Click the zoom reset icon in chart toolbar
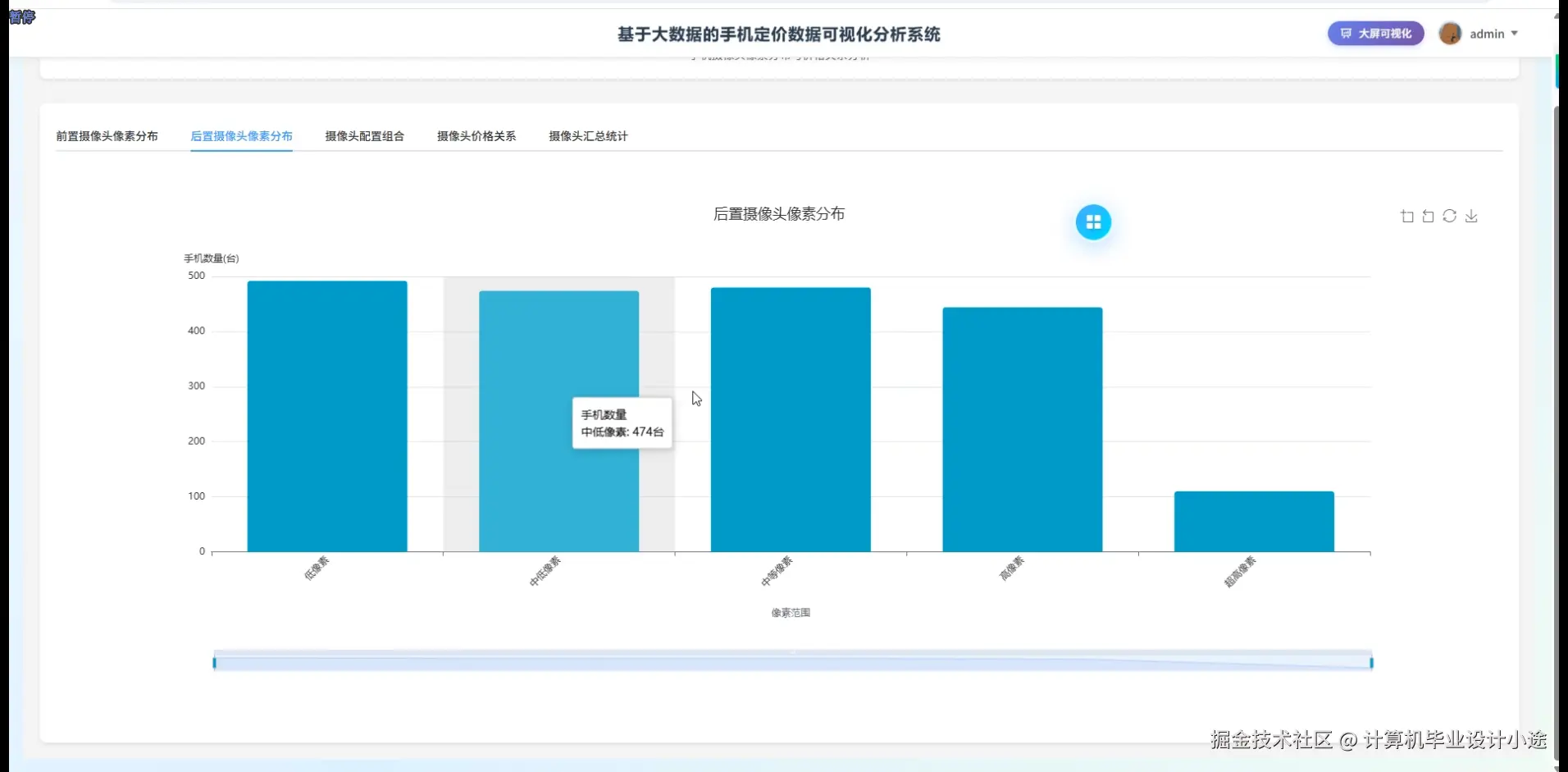Screen dimensions: 1568x772 click(1427, 216)
